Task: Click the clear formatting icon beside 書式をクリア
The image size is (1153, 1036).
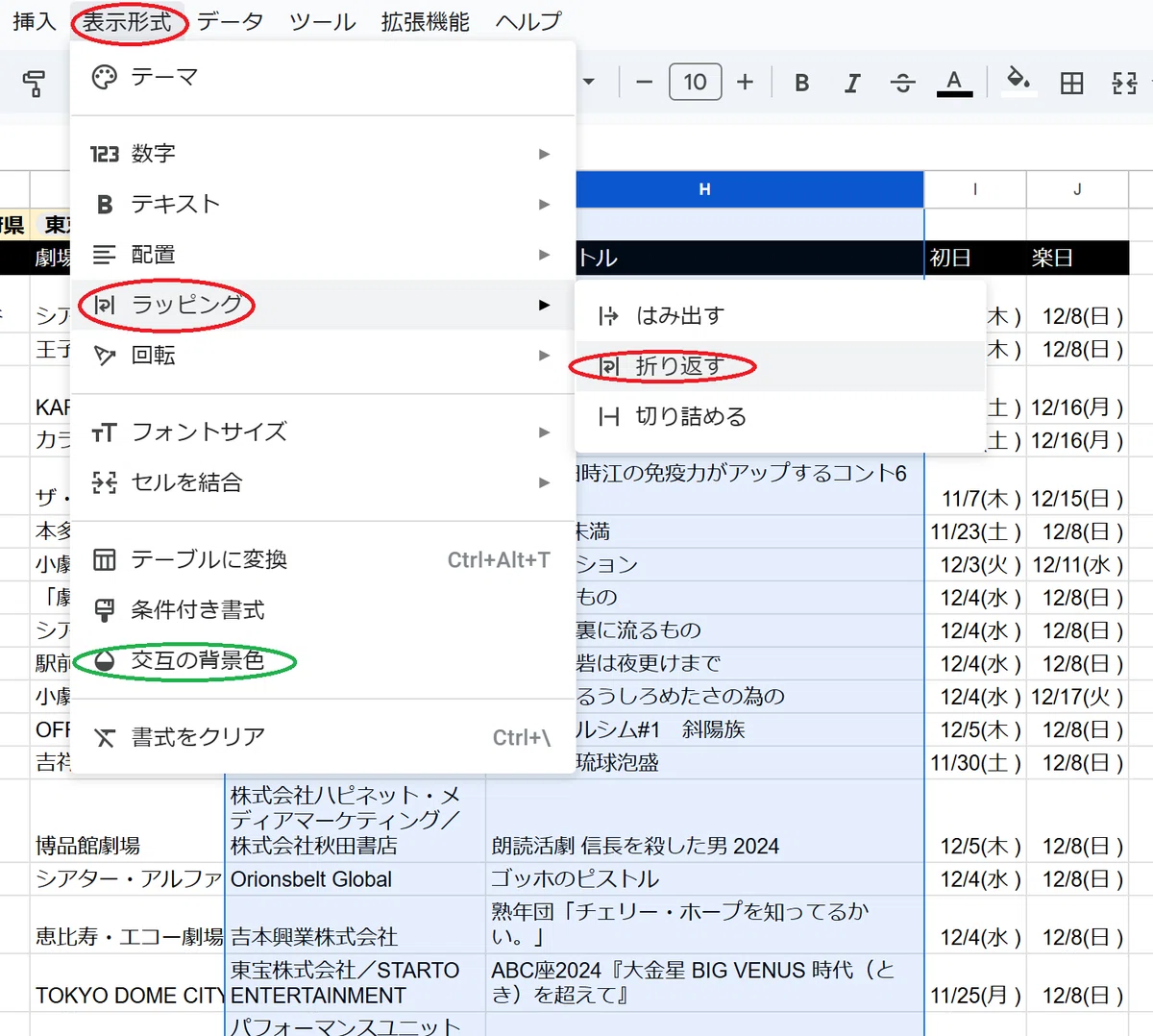Action: 104,738
